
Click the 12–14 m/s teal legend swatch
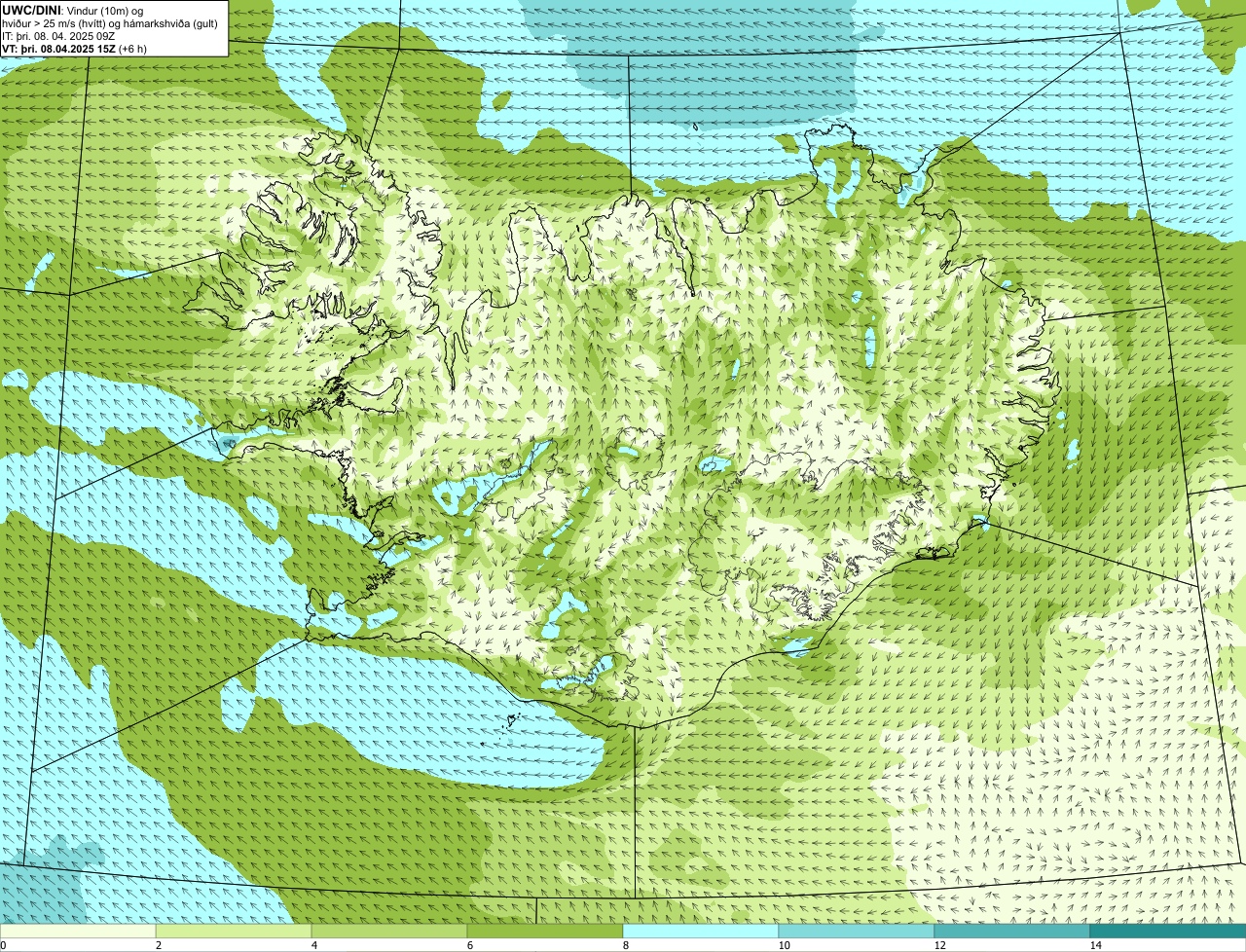(x=1012, y=932)
